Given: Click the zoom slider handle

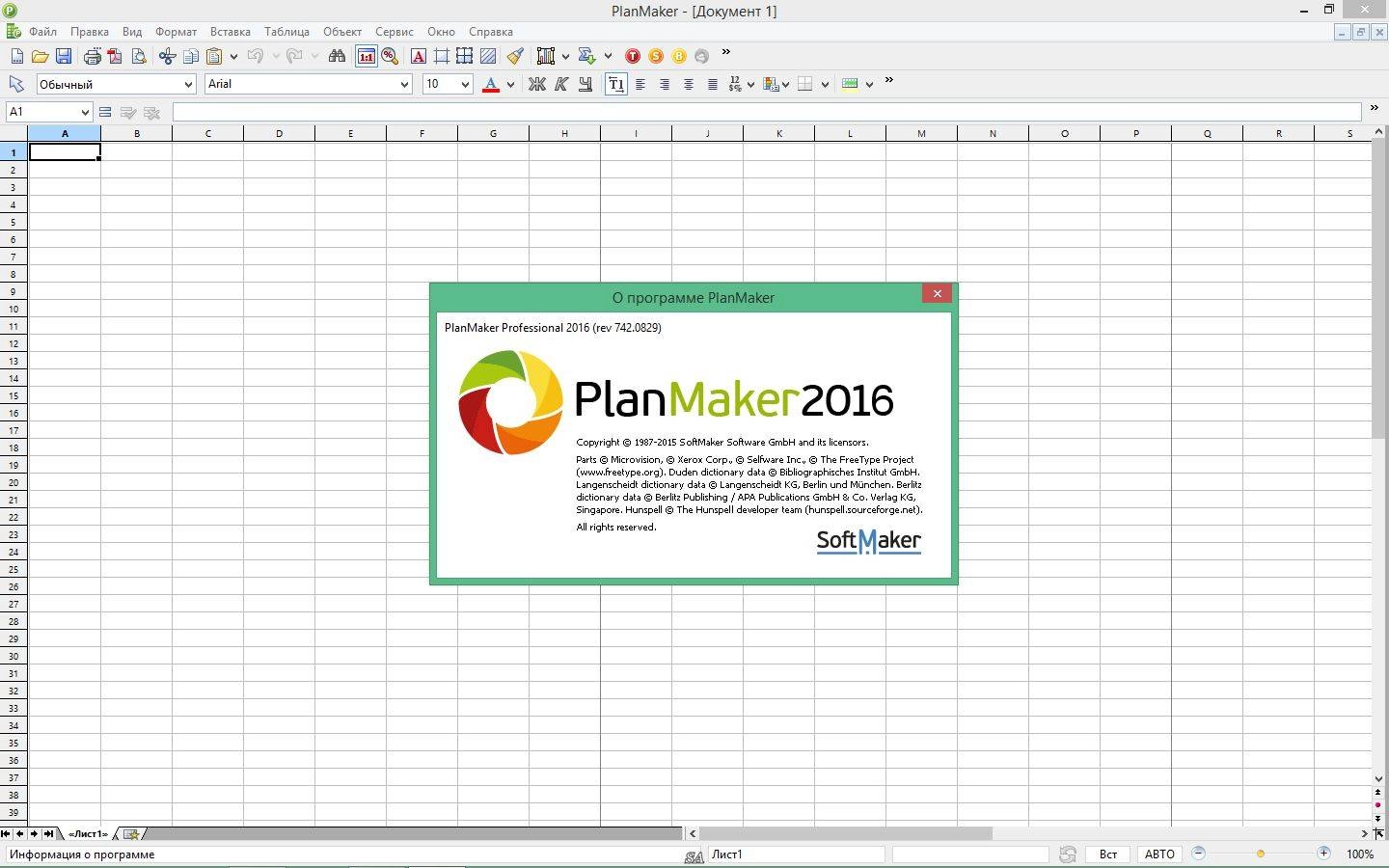Looking at the screenshot, I should [1261, 854].
